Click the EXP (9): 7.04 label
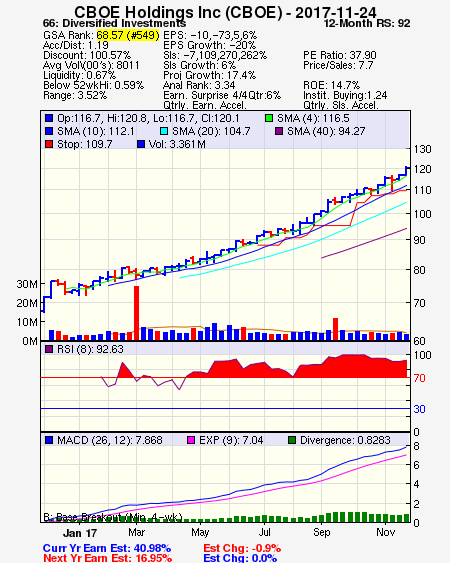Image resolution: width=450 pixels, height=563 pixels. coord(231,440)
